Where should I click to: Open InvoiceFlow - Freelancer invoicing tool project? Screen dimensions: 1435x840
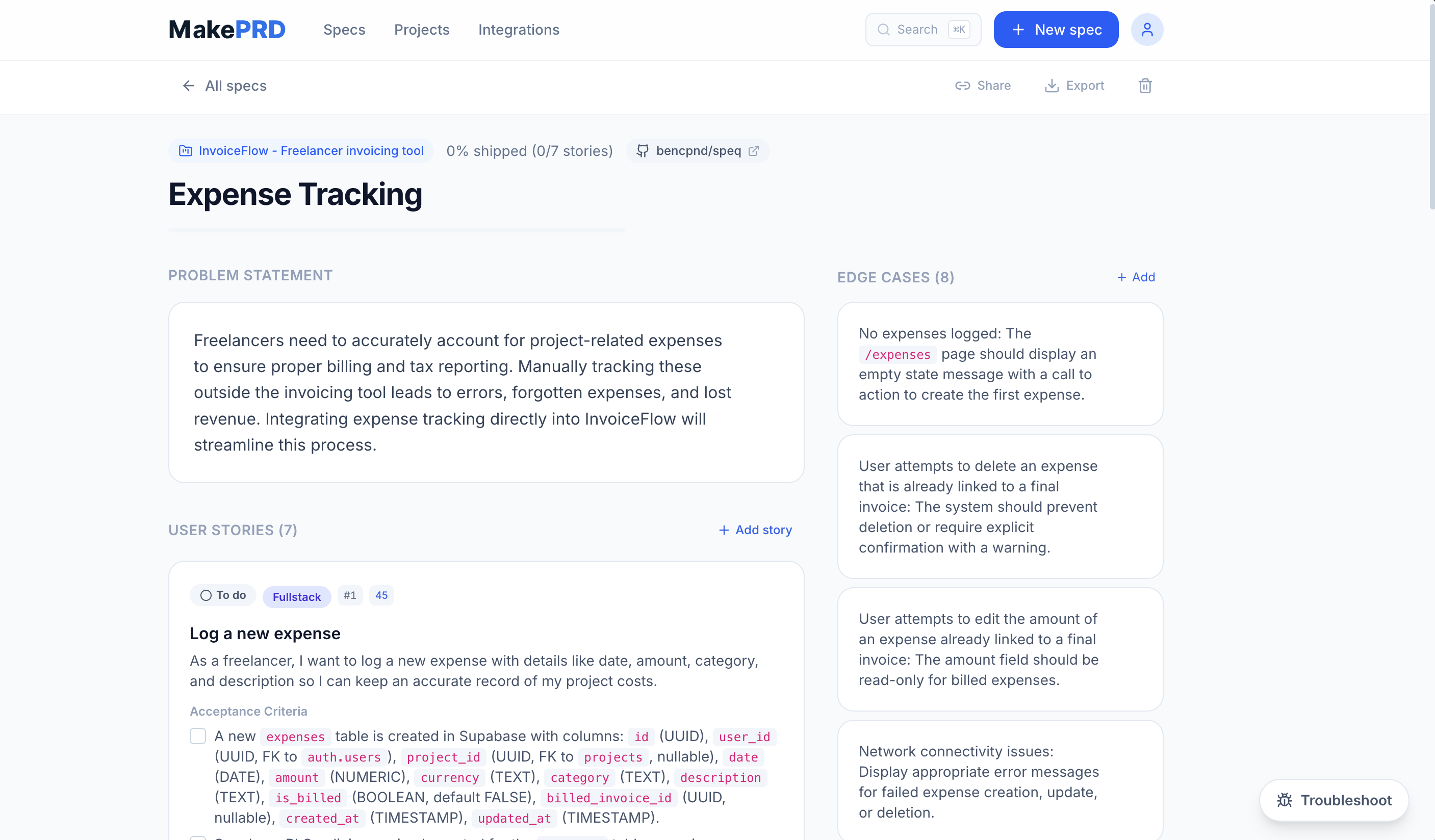(311, 150)
